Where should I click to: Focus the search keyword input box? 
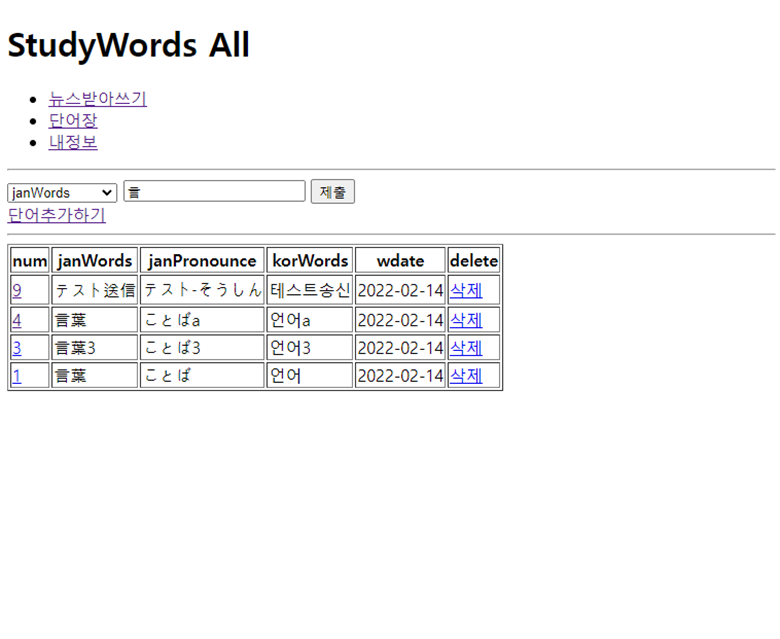pyautogui.click(x=214, y=191)
